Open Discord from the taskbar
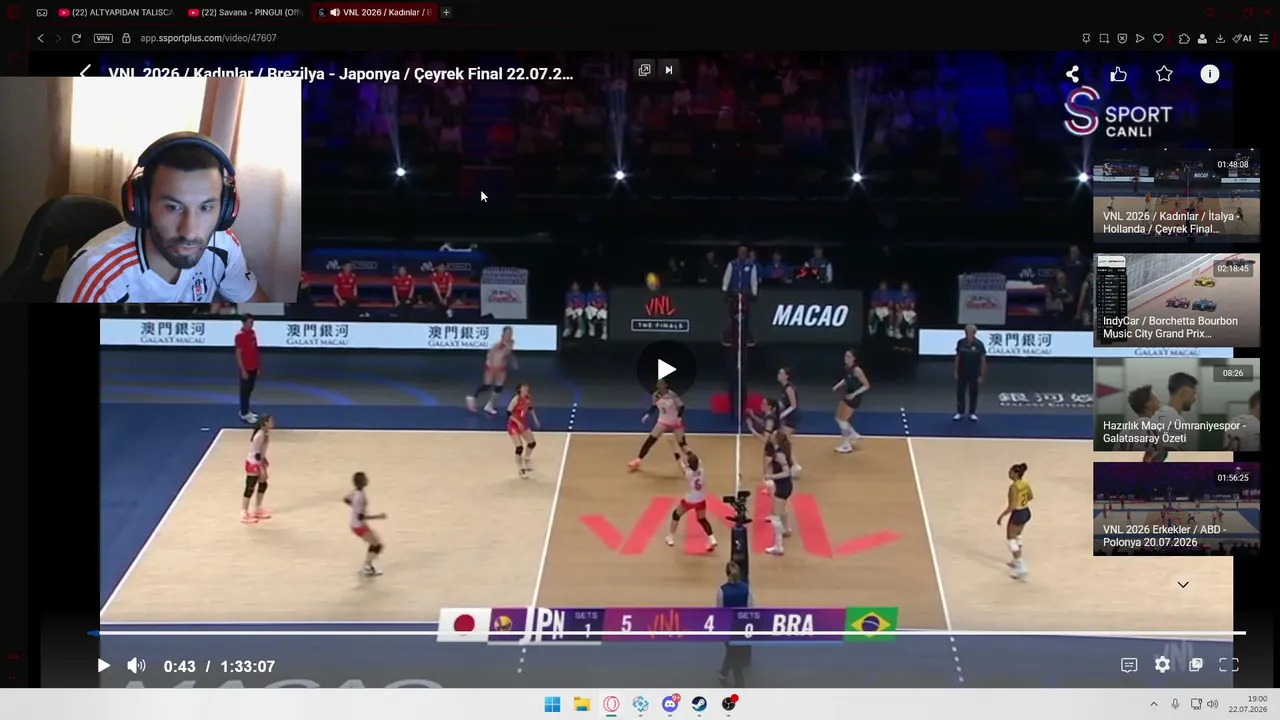Screen dimensions: 1280x720 (670, 704)
